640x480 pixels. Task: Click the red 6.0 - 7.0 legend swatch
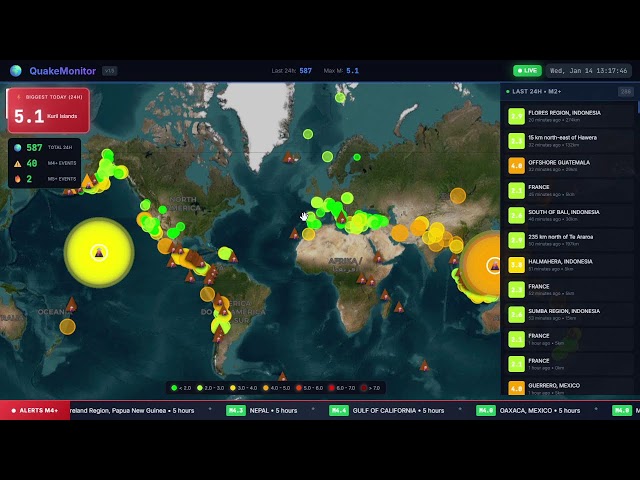331,388
